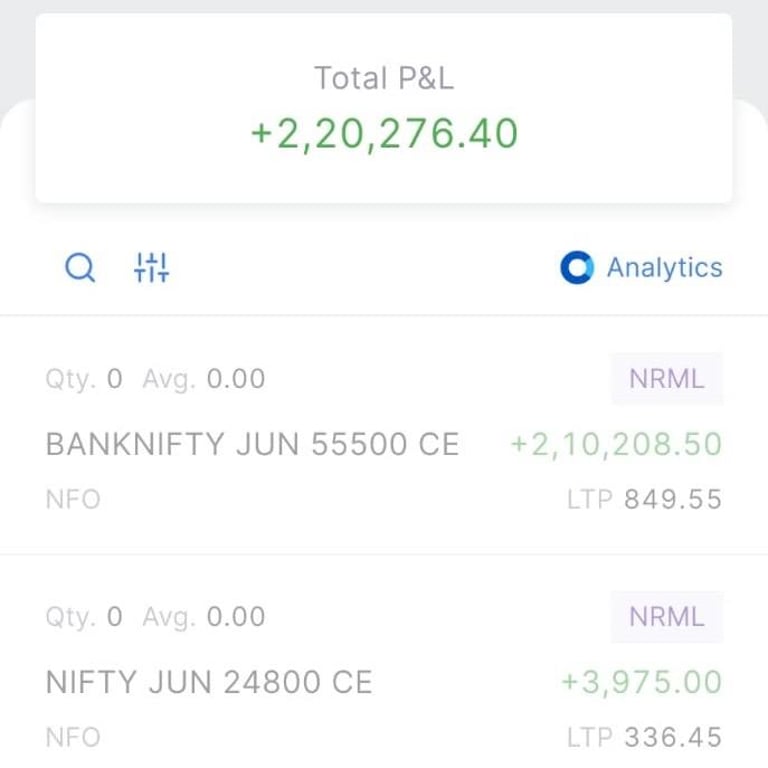Tap Avg. 0.00 on the NIFTY row
Screen dimensions: 768x768
coord(204,617)
